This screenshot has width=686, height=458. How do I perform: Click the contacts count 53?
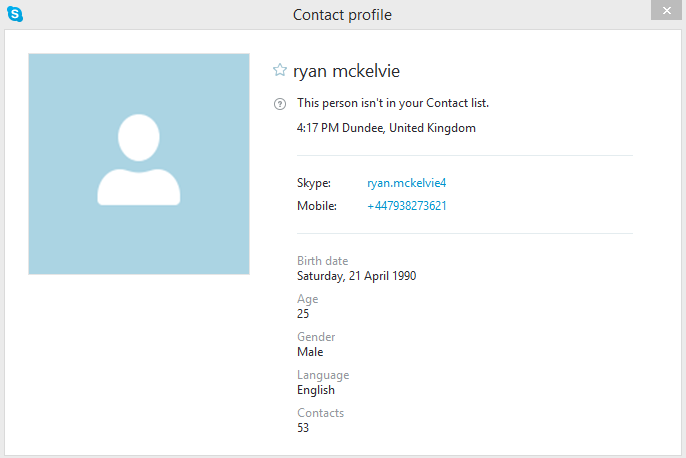pos(303,428)
